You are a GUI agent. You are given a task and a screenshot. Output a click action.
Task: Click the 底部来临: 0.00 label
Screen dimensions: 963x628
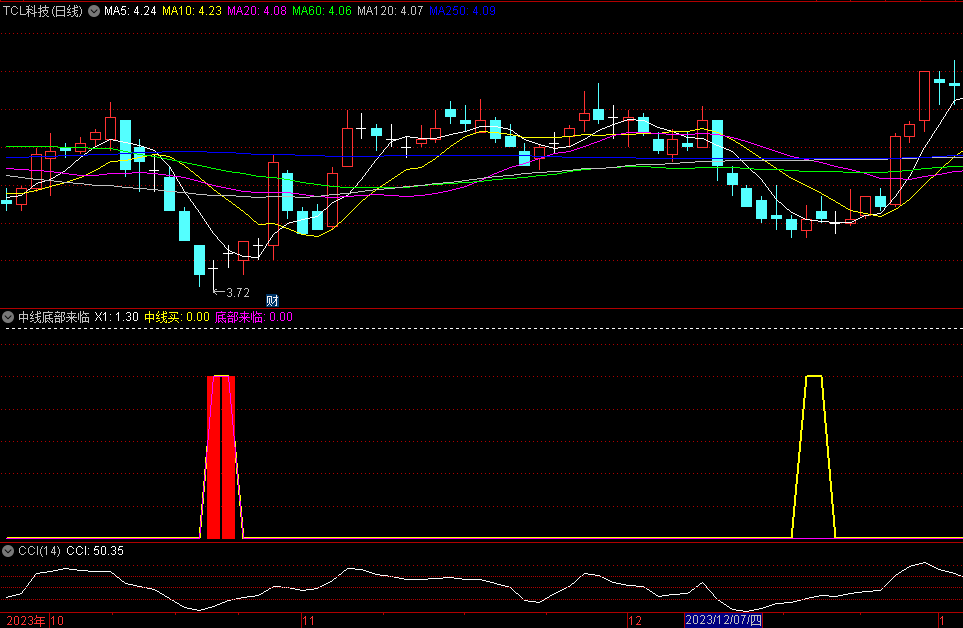(254, 317)
